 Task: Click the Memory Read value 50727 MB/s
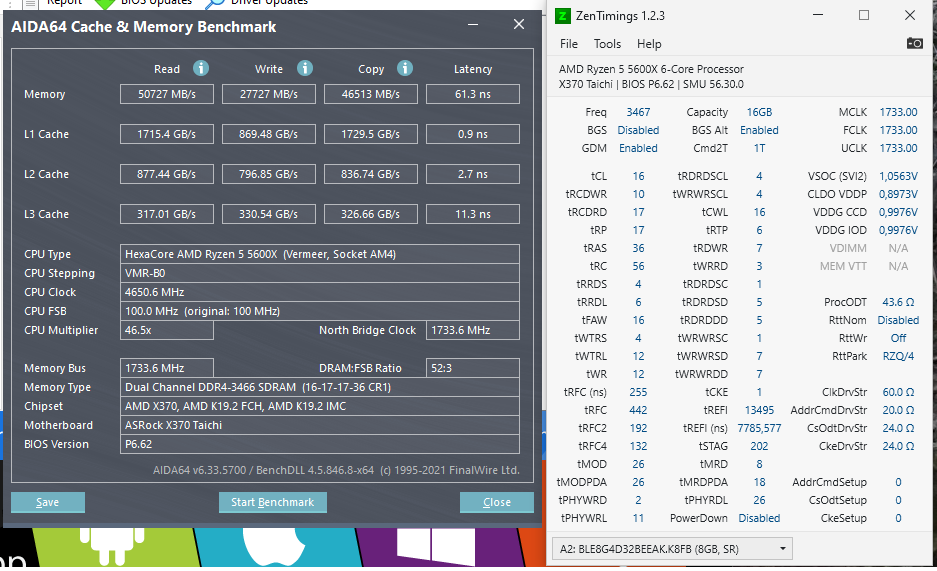167,94
